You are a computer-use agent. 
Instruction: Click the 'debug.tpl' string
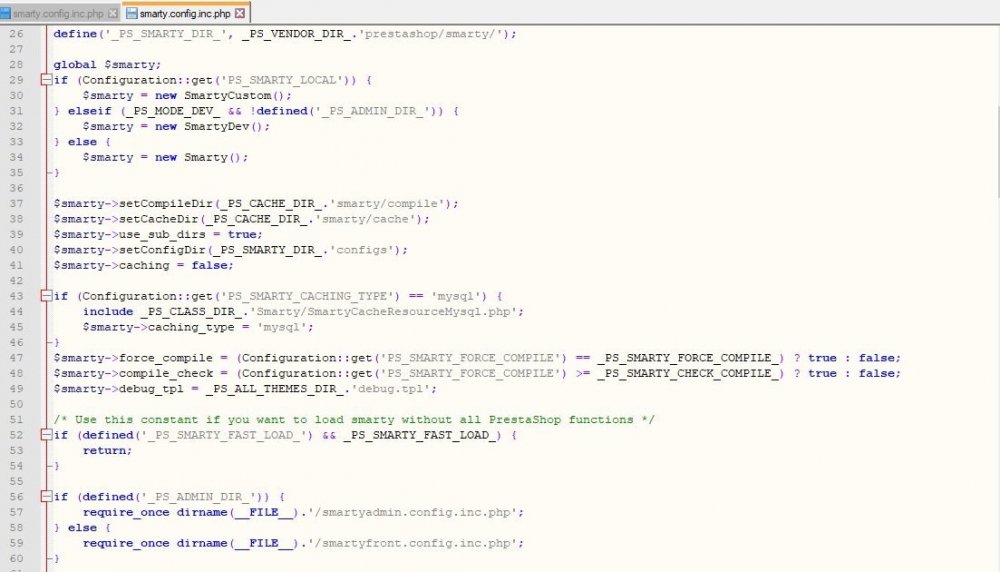[x=391, y=389]
